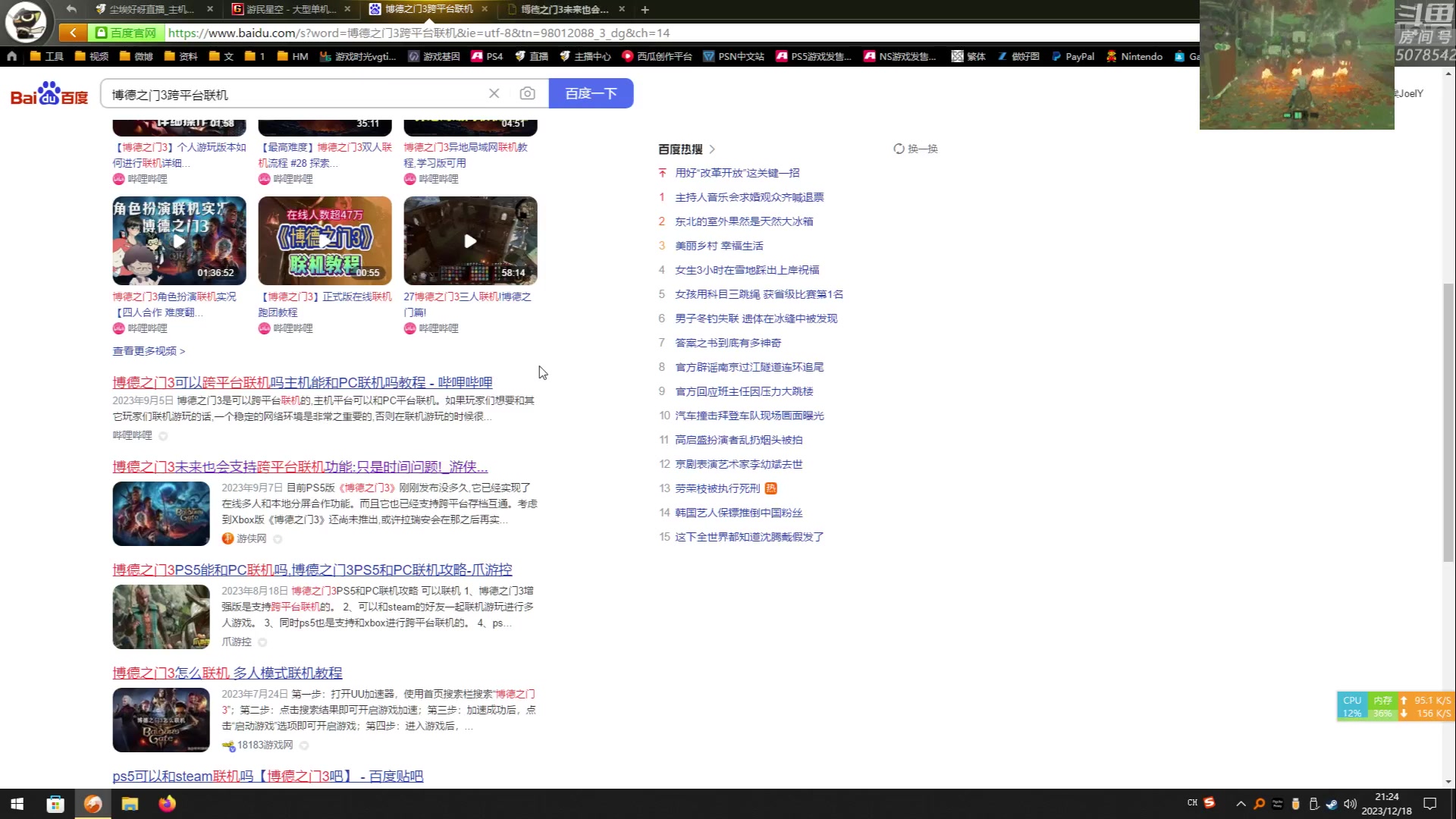The height and width of the screenshot is (819, 1456).
Task: Open the bookmark folder named 1
Action: point(255,56)
